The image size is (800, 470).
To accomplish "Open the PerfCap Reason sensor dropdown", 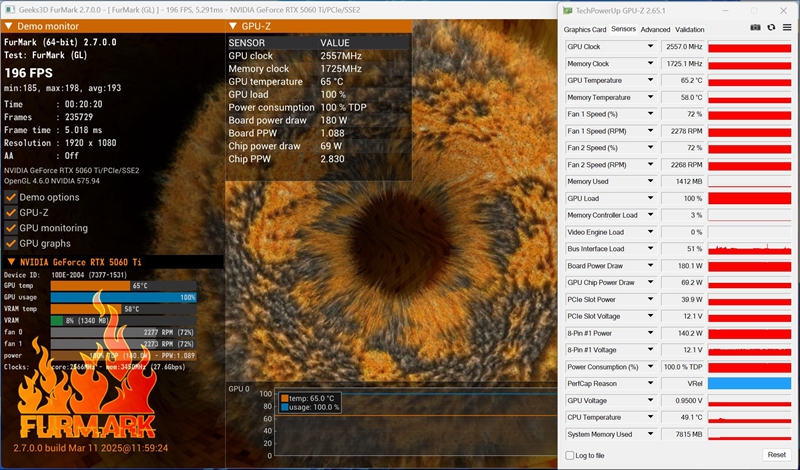I will point(652,383).
